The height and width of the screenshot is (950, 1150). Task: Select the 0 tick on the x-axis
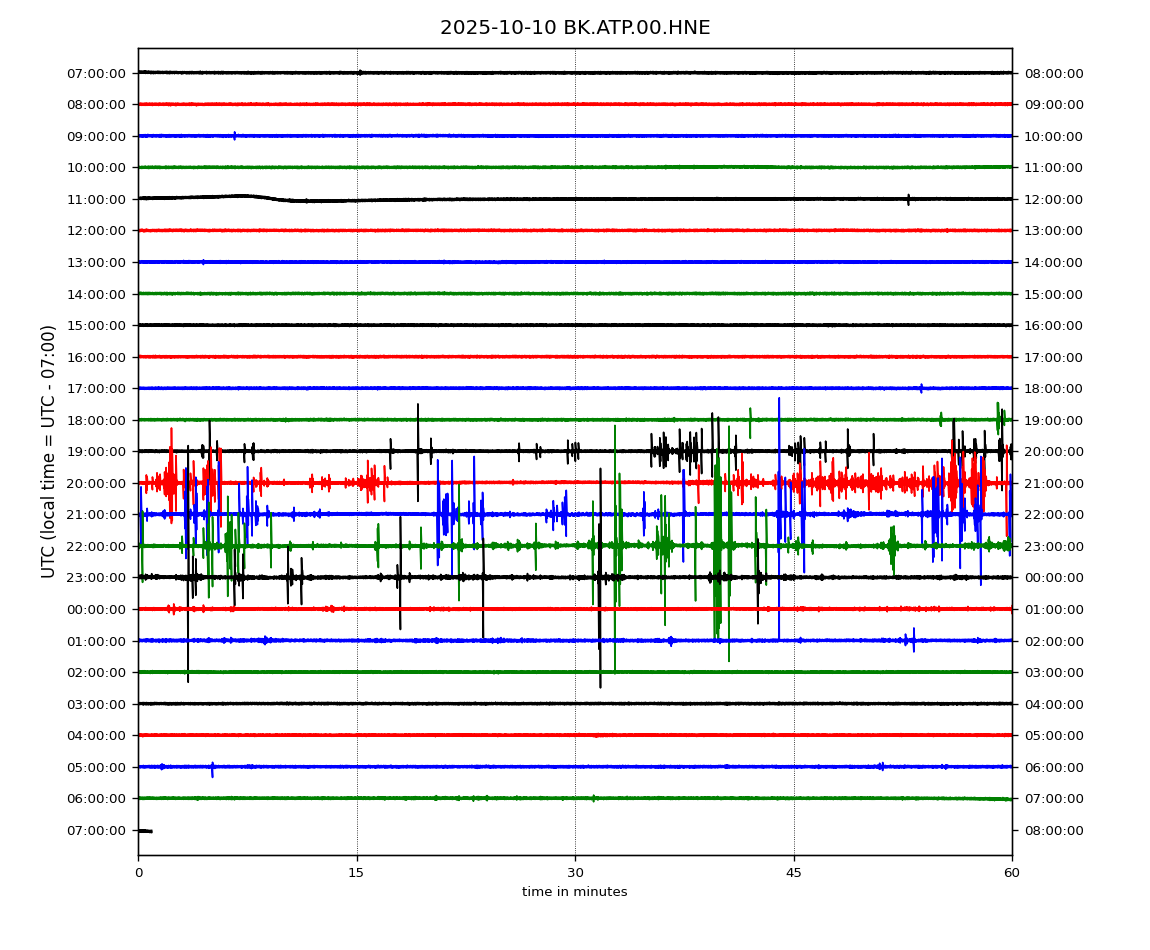coord(138,873)
